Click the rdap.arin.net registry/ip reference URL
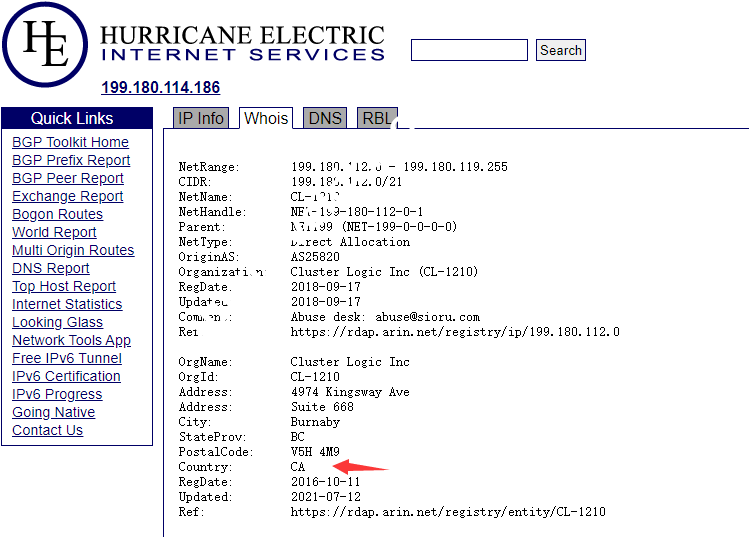 click(455, 332)
